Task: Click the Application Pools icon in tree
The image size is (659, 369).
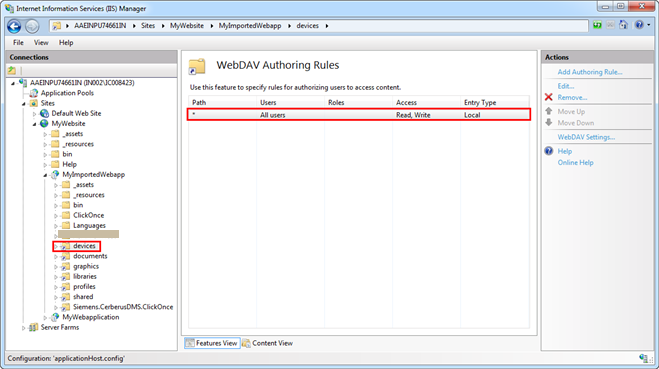Action: click(x=34, y=93)
